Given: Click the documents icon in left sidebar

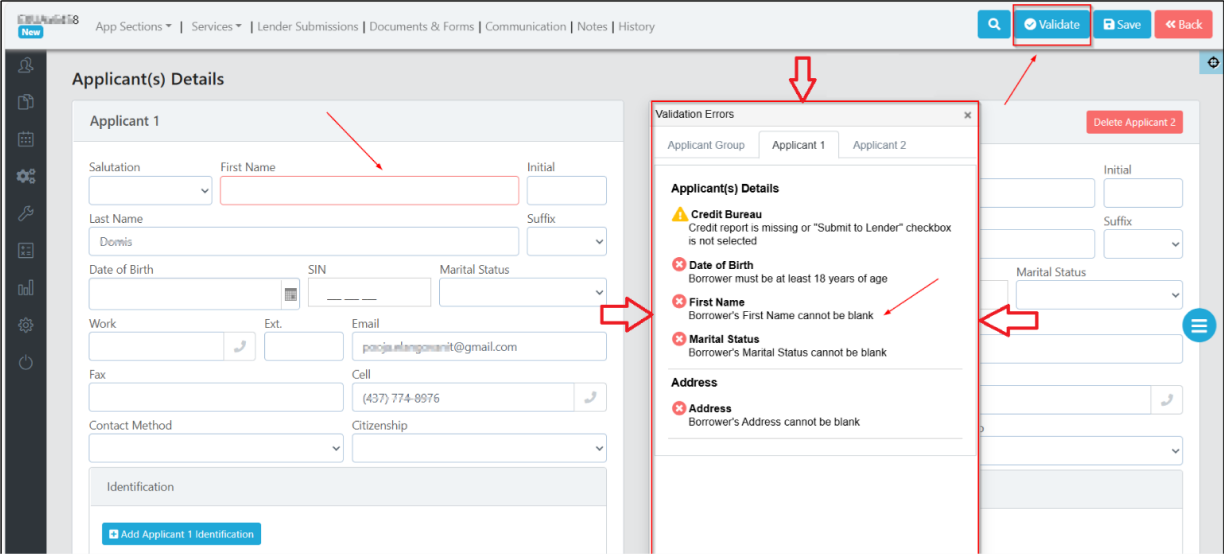Looking at the screenshot, I should (26, 102).
